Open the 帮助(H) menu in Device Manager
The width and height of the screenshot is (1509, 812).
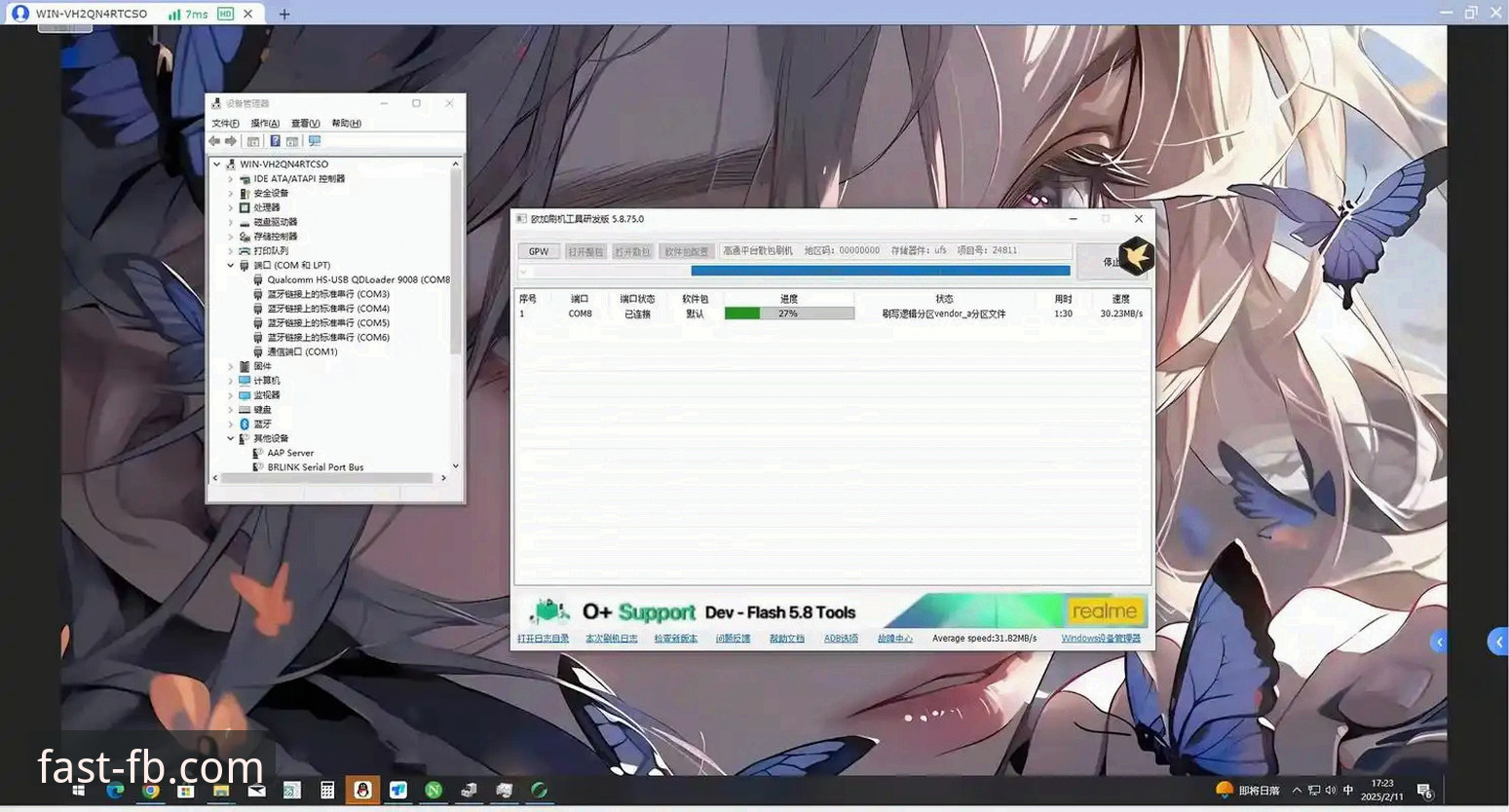pos(346,124)
